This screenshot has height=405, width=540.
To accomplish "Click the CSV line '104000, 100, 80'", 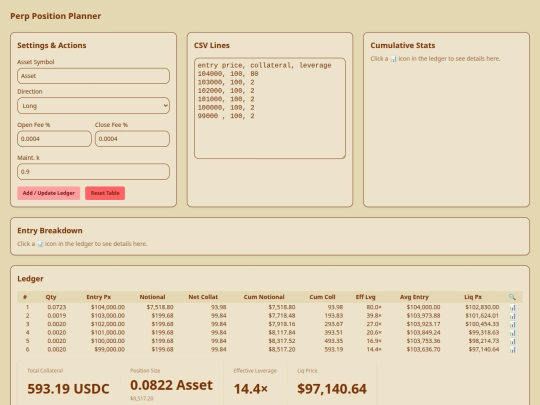I will pos(228,74).
